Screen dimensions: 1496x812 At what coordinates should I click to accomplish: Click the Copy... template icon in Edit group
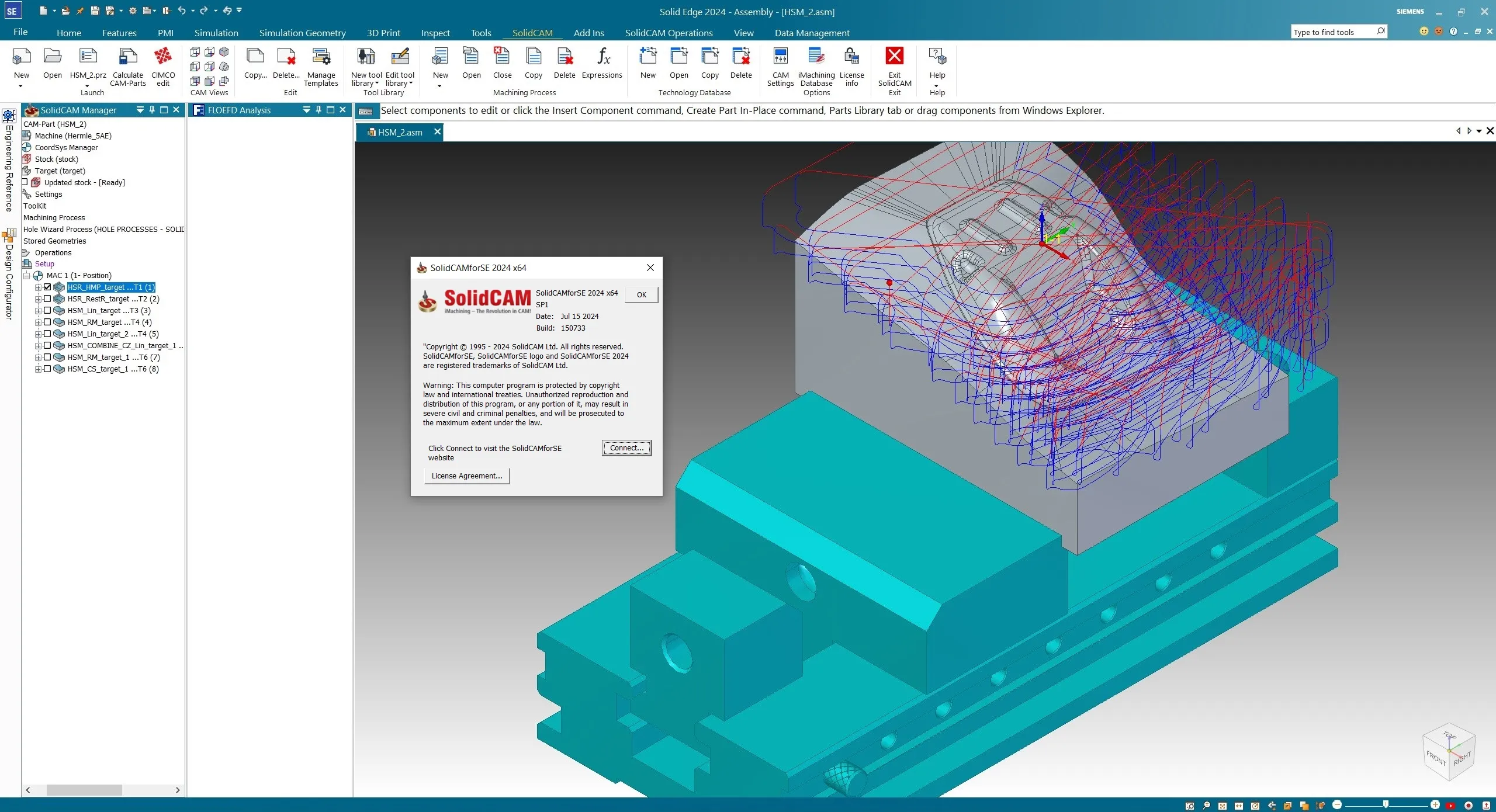pos(255,56)
